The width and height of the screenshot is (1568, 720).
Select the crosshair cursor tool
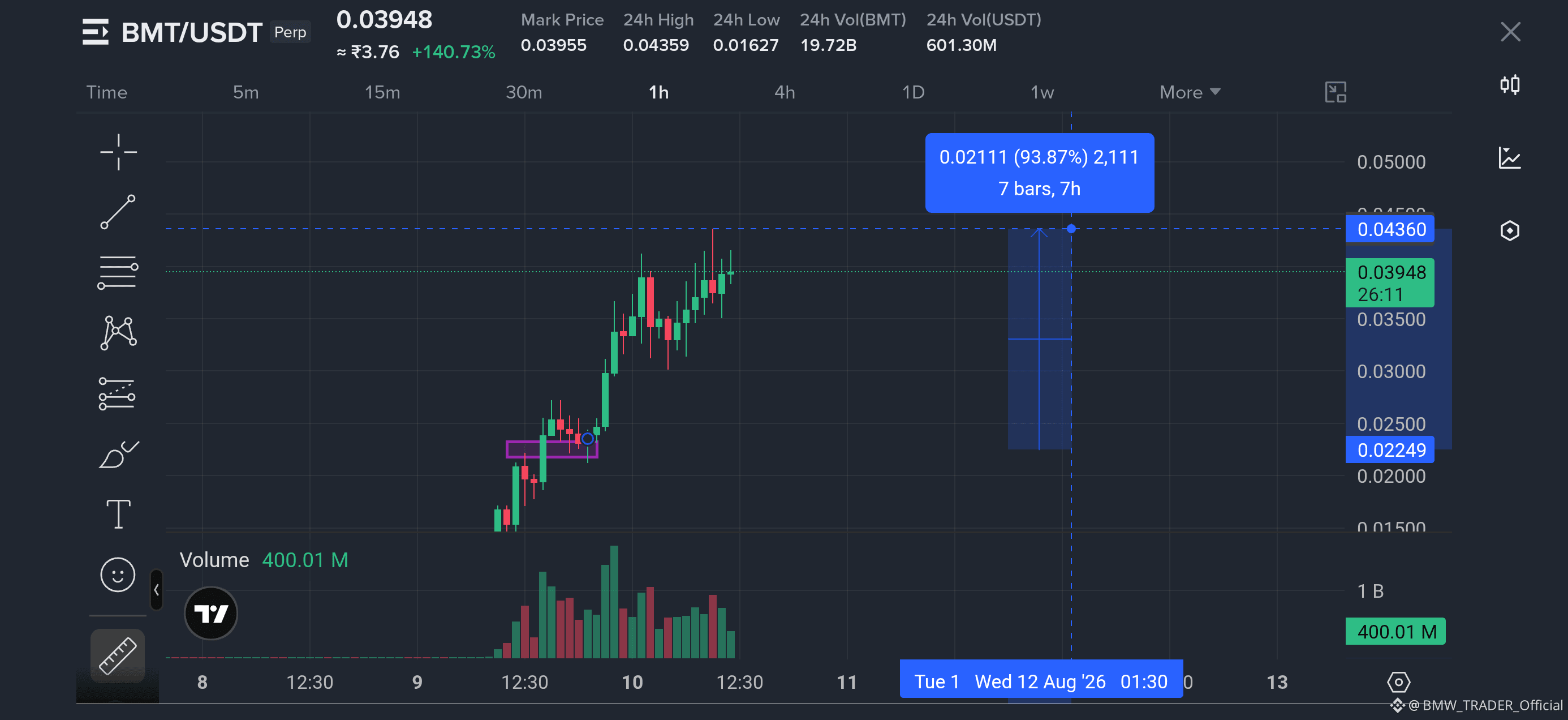pyautogui.click(x=118, y=152)
